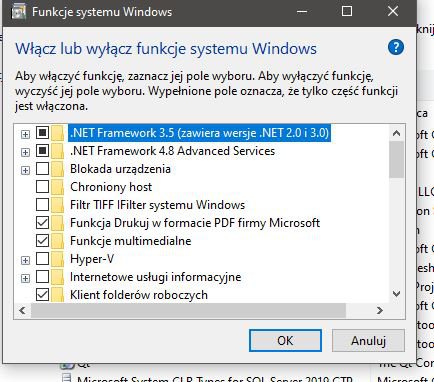The width and height of the screenshot is (434, 382).
Task: Expand the Blokada urządzenia tree node
Action: click(25, 170)
